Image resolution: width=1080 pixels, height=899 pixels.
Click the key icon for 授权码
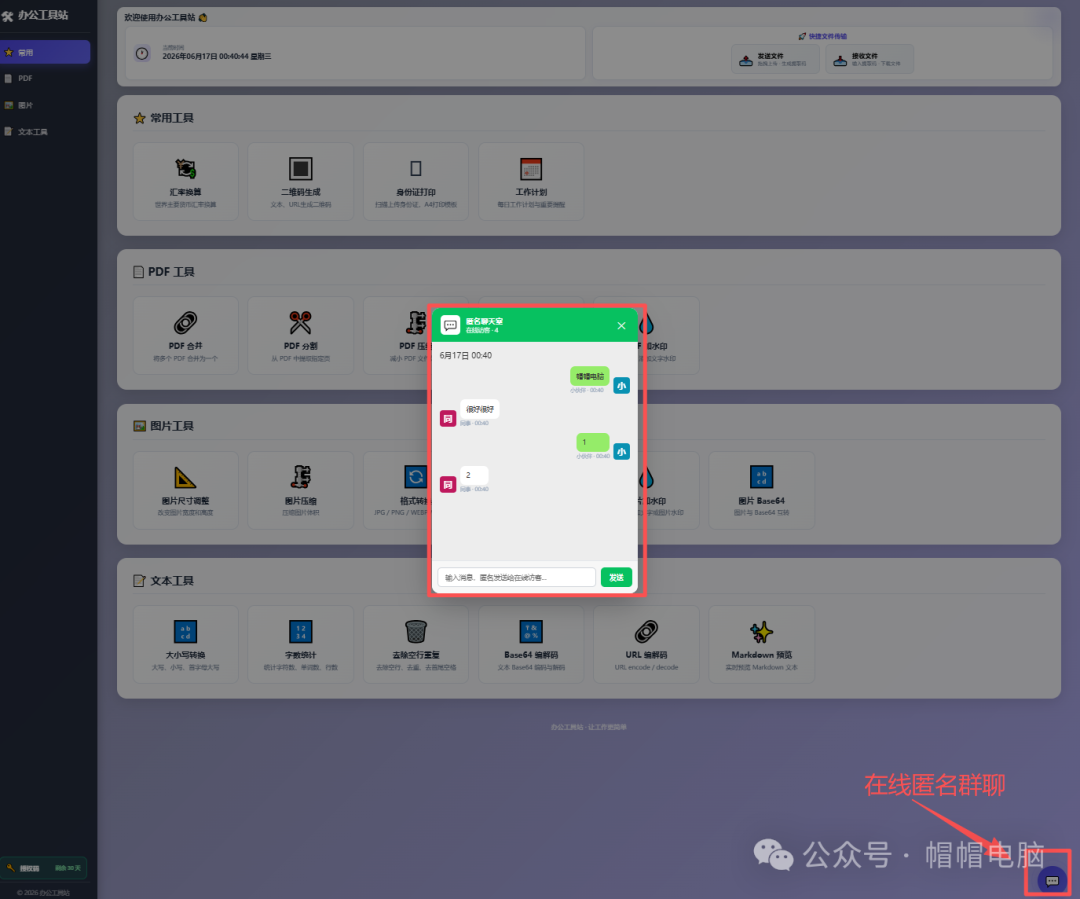10,868
